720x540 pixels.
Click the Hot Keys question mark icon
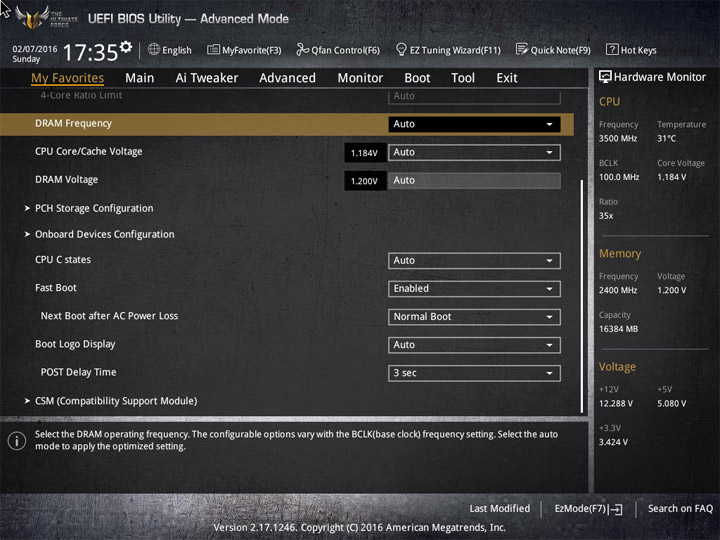(612, 49)
